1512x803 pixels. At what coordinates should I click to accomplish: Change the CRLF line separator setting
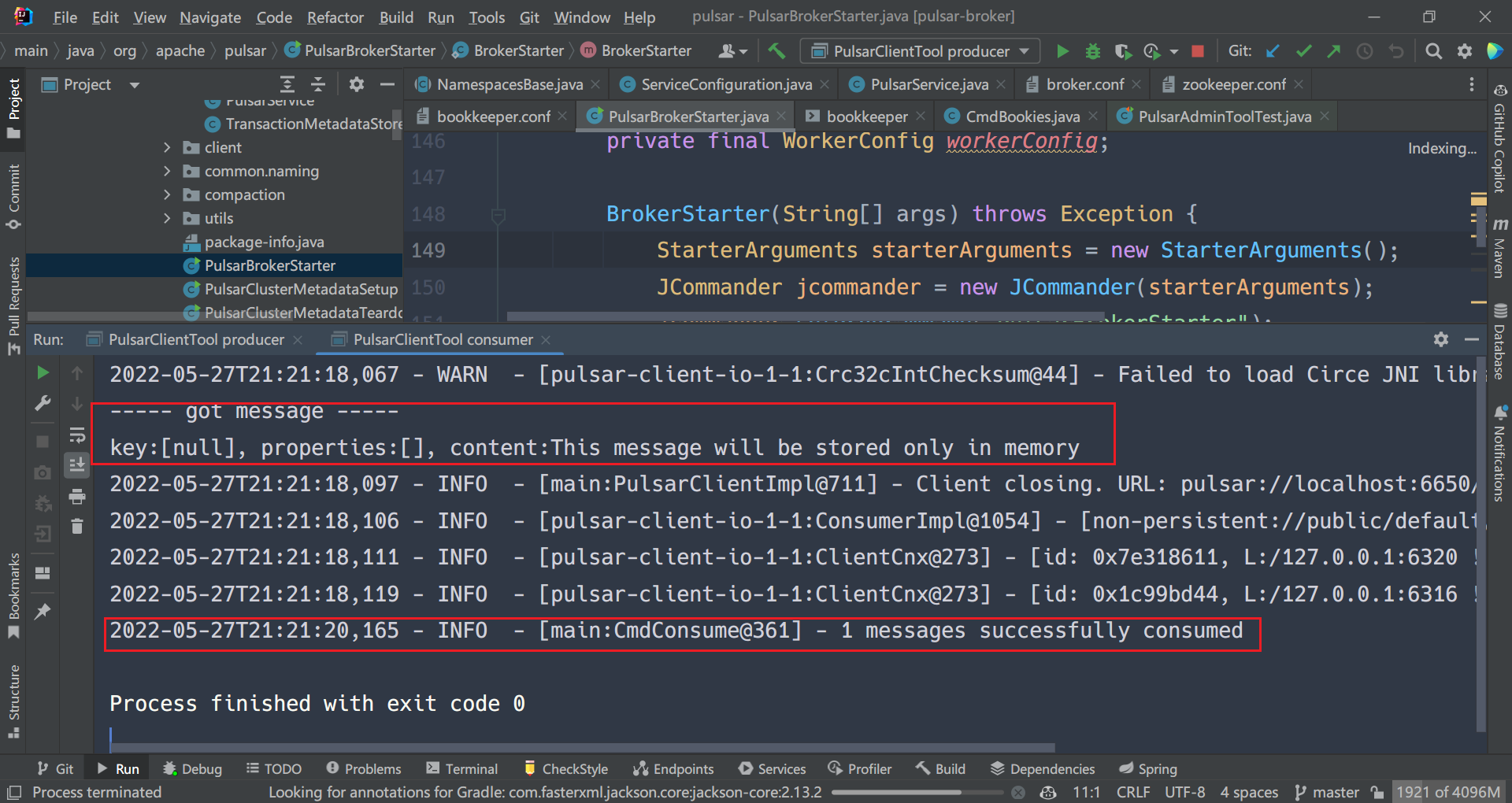click(x=1133, y=792)
